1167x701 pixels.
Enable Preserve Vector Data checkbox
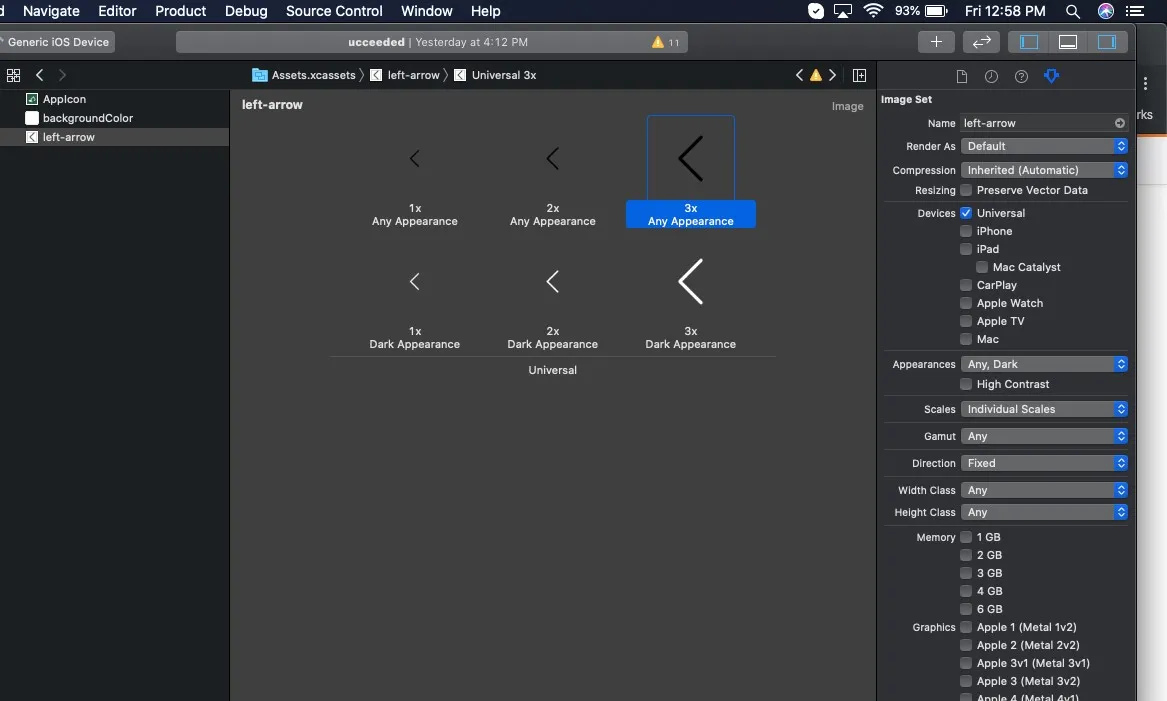[966, 190]
